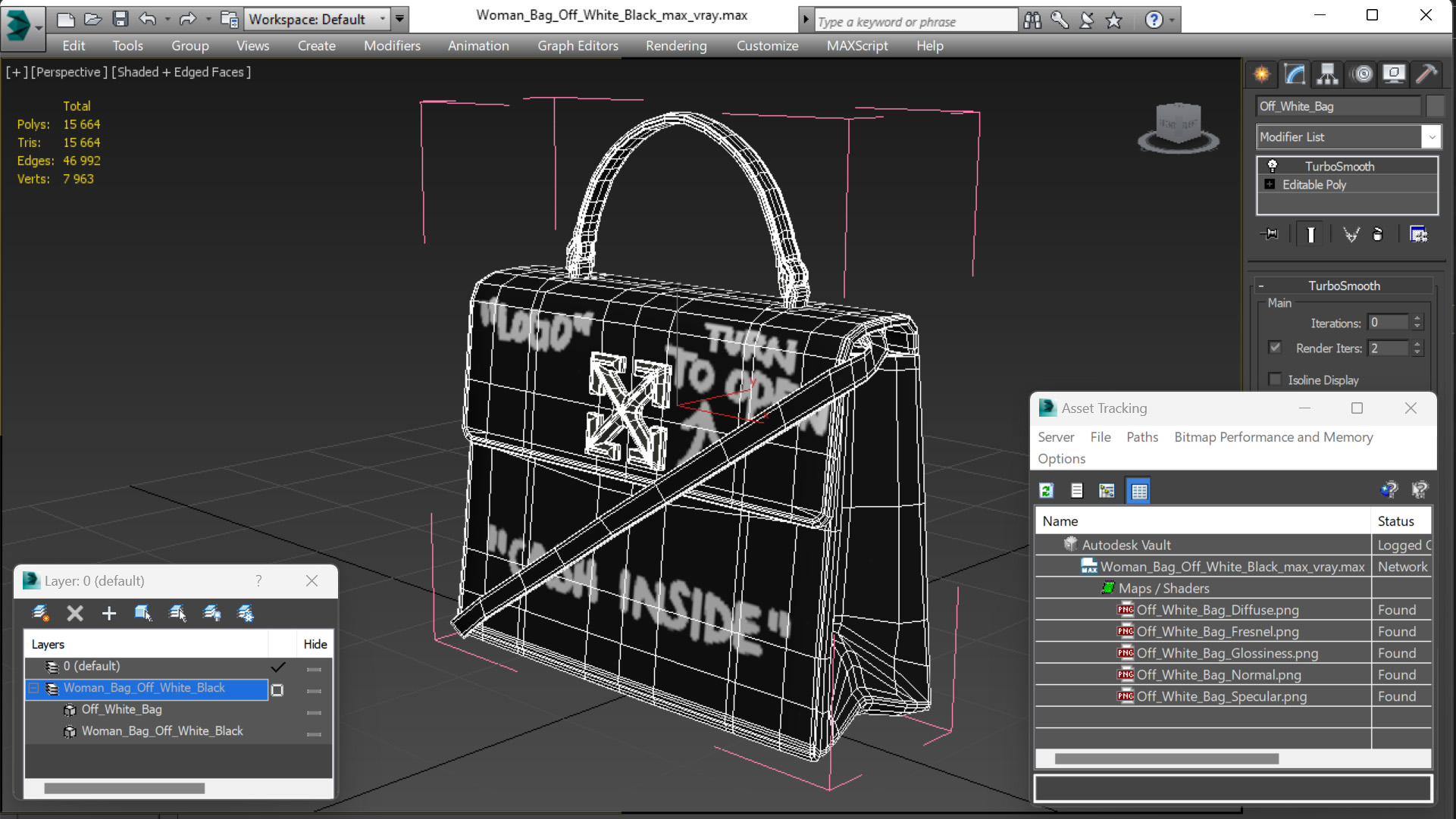Switch to the Modify command panel
This screenshot has height=819, width=1456.
(1295, 73)
